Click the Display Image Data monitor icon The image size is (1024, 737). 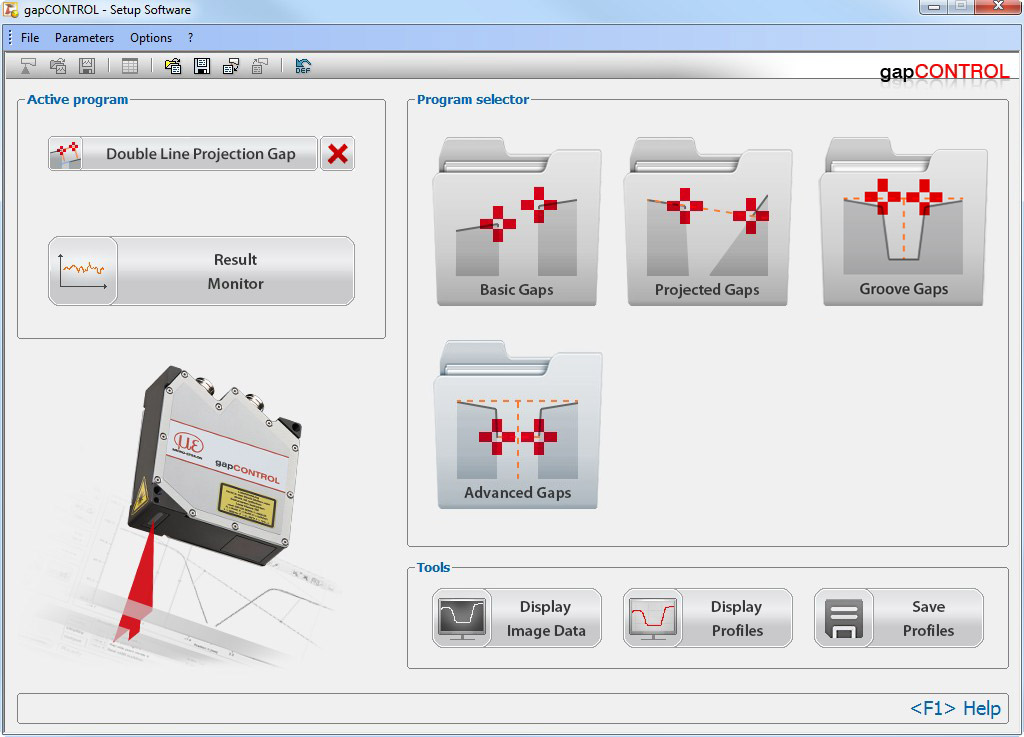(462, 618)
